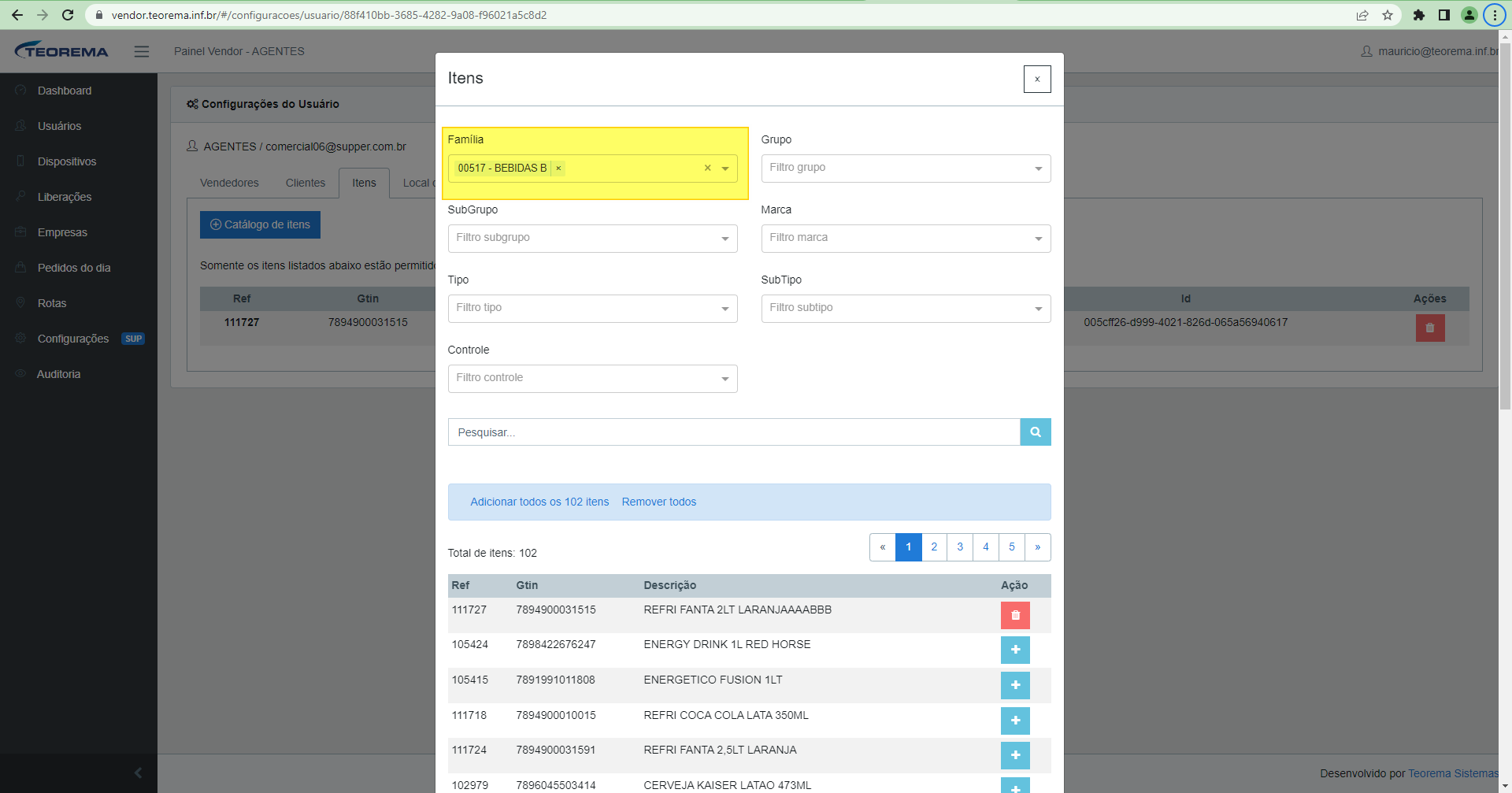Image resolution: width=1512 pixels, height=793 pixels.
Task: Open Liberações in the sidebar
Action: coord(65,197)
